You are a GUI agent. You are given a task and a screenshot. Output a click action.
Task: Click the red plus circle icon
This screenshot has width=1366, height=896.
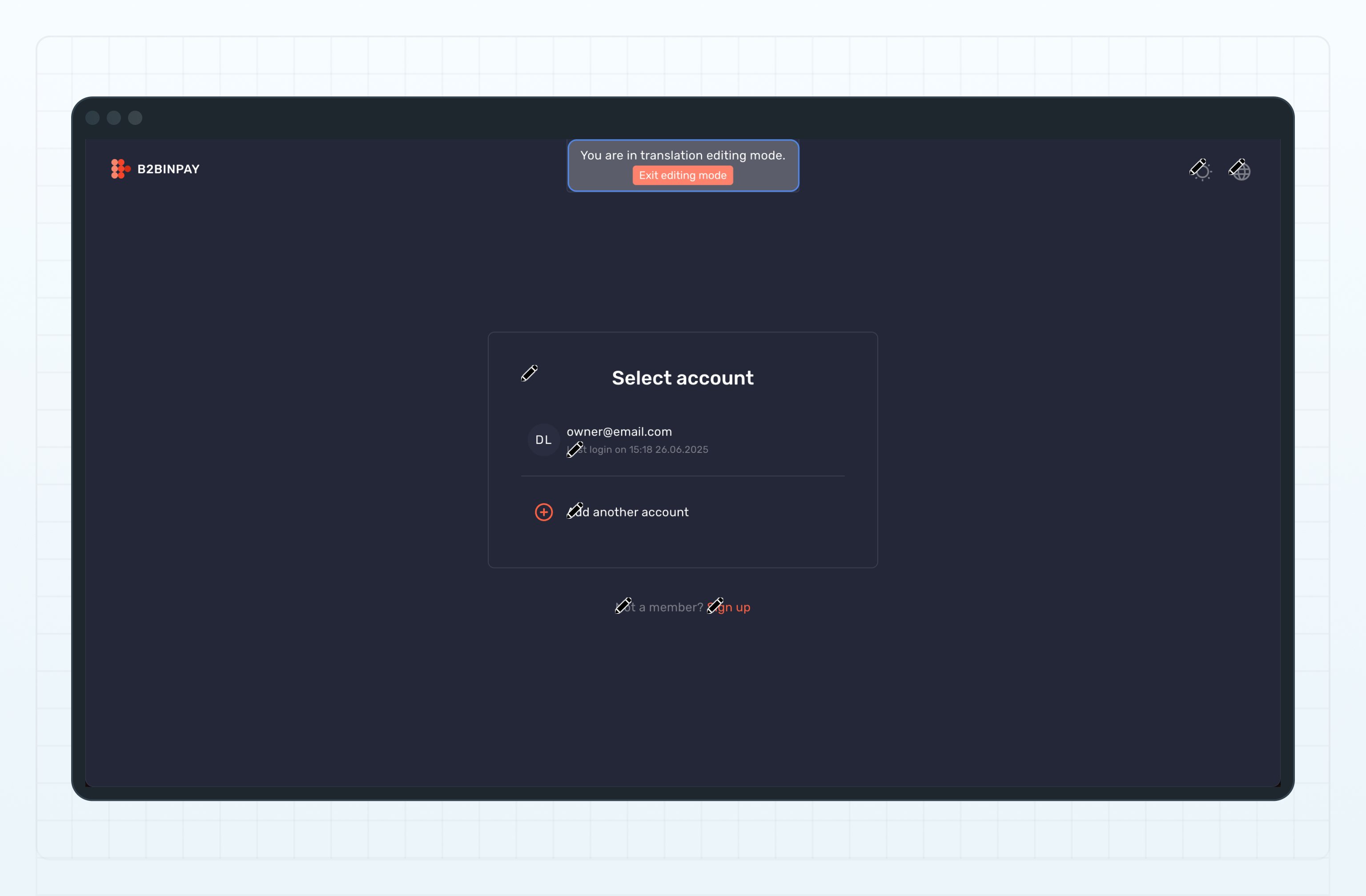(x=543, y=512)
